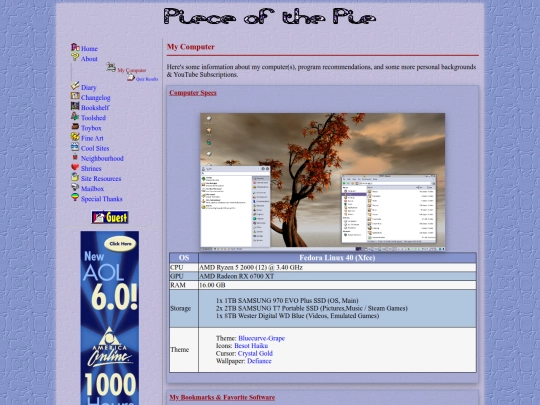Image resolution: width=540 pixels, height=405 pixels.
Task: Click the Guest book button
Action: pyautogui.click(x=110, y=217)
